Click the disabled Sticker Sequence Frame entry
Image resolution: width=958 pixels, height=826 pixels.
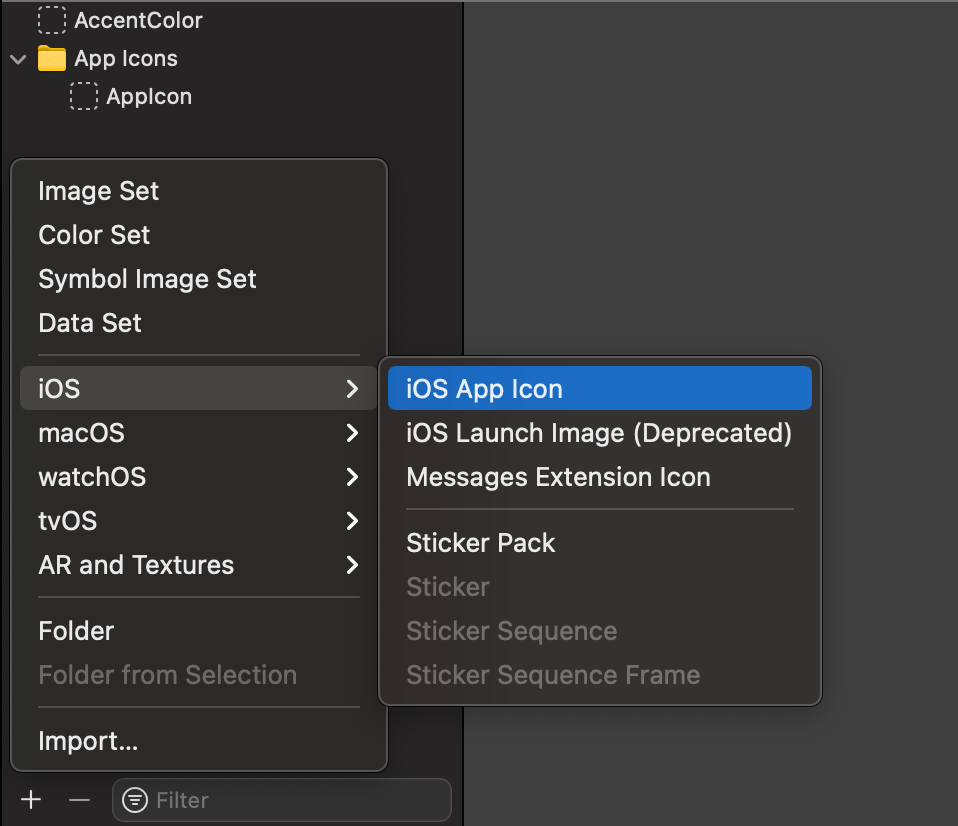click(600, 674)
